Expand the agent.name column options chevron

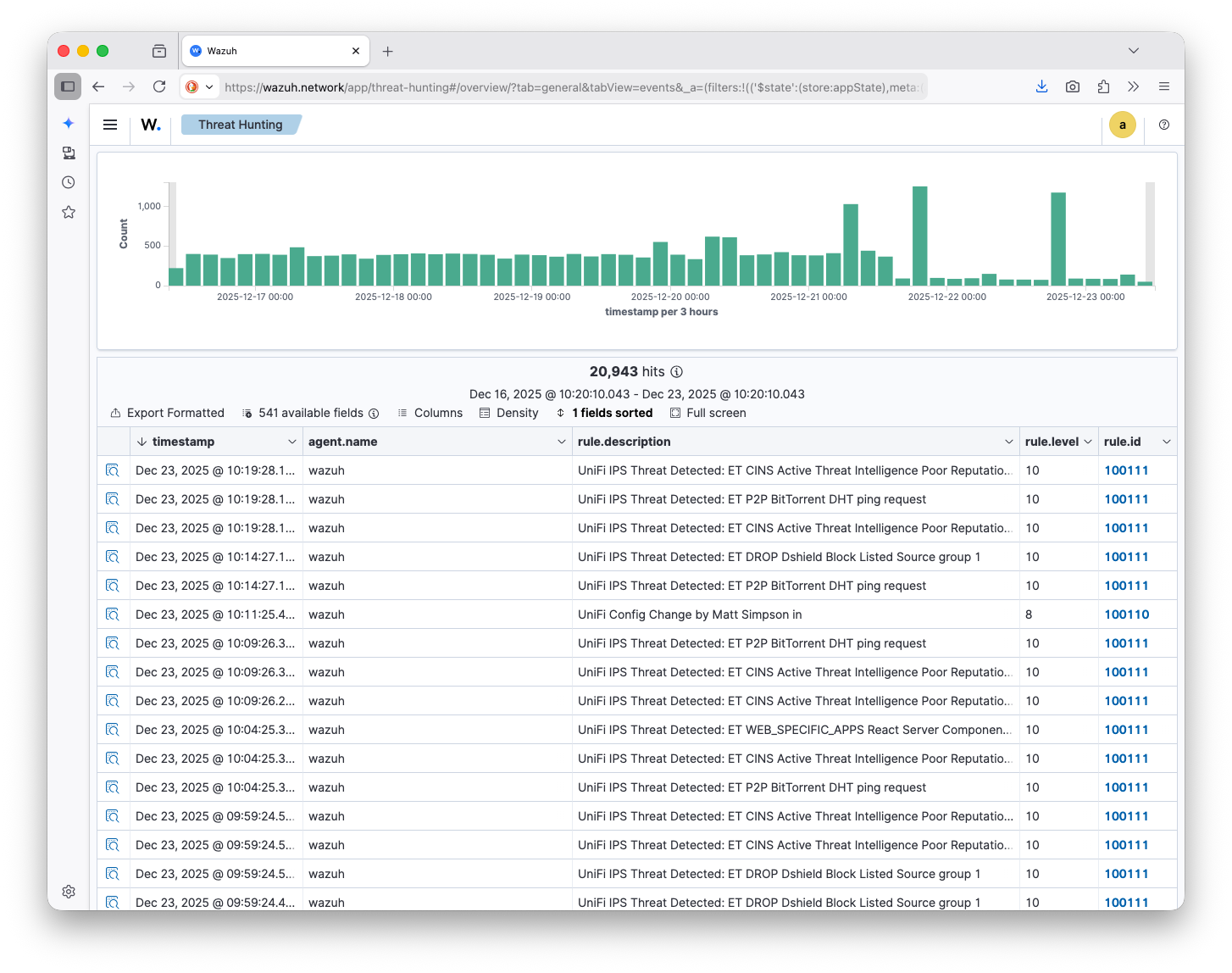pos(561,442)
